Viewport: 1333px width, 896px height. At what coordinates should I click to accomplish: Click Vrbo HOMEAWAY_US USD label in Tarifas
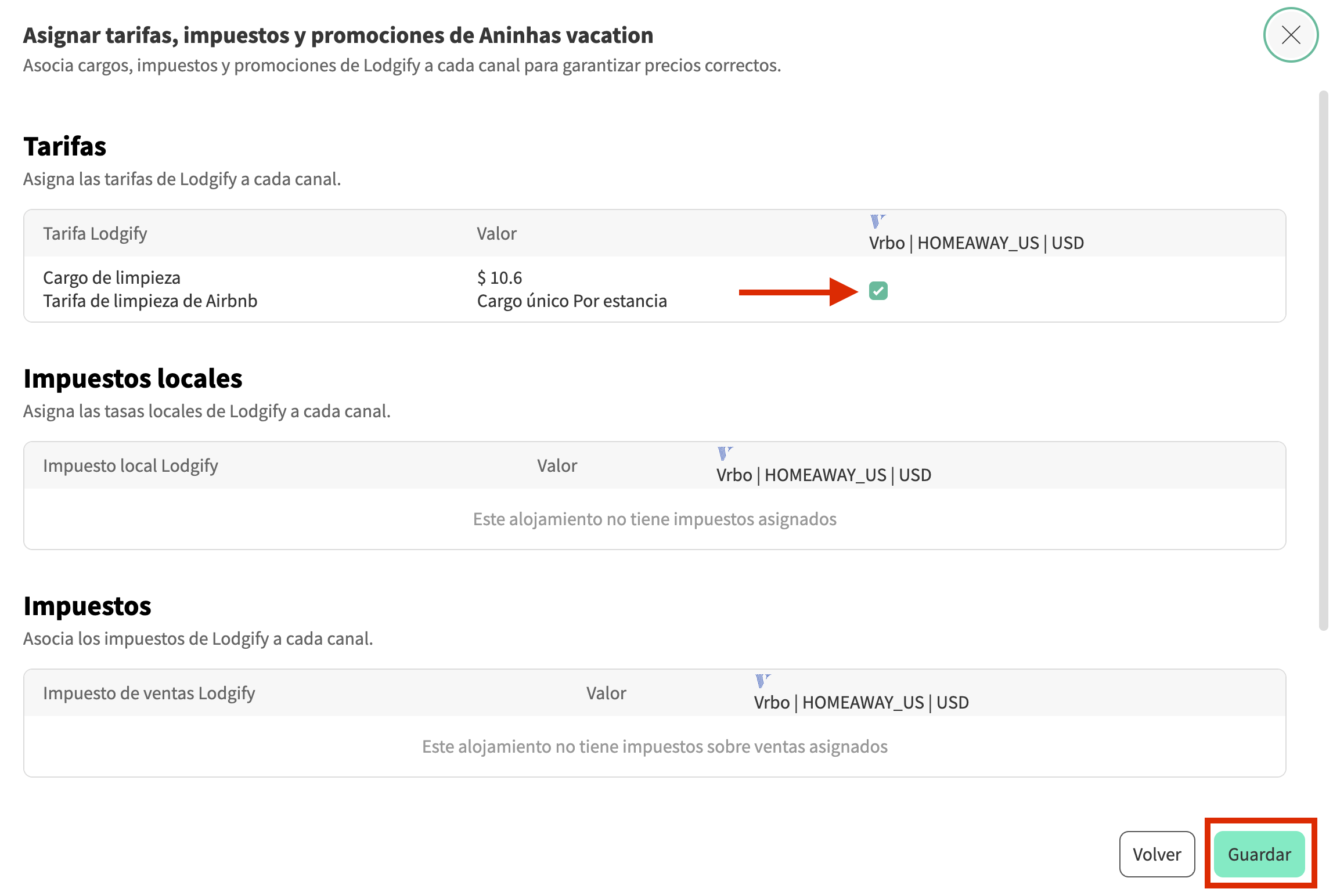tap(976, 243)
